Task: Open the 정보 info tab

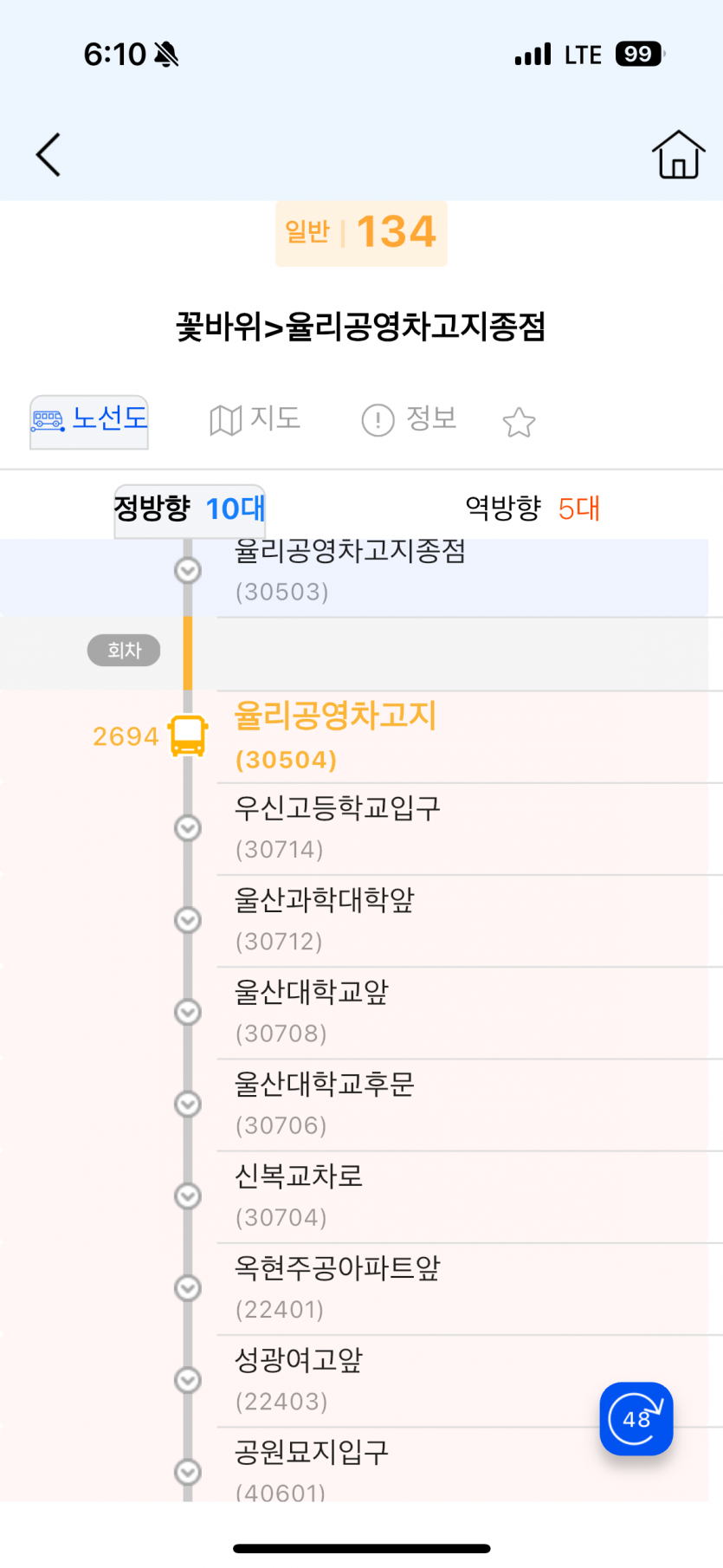Action: (x=409, y=420)
